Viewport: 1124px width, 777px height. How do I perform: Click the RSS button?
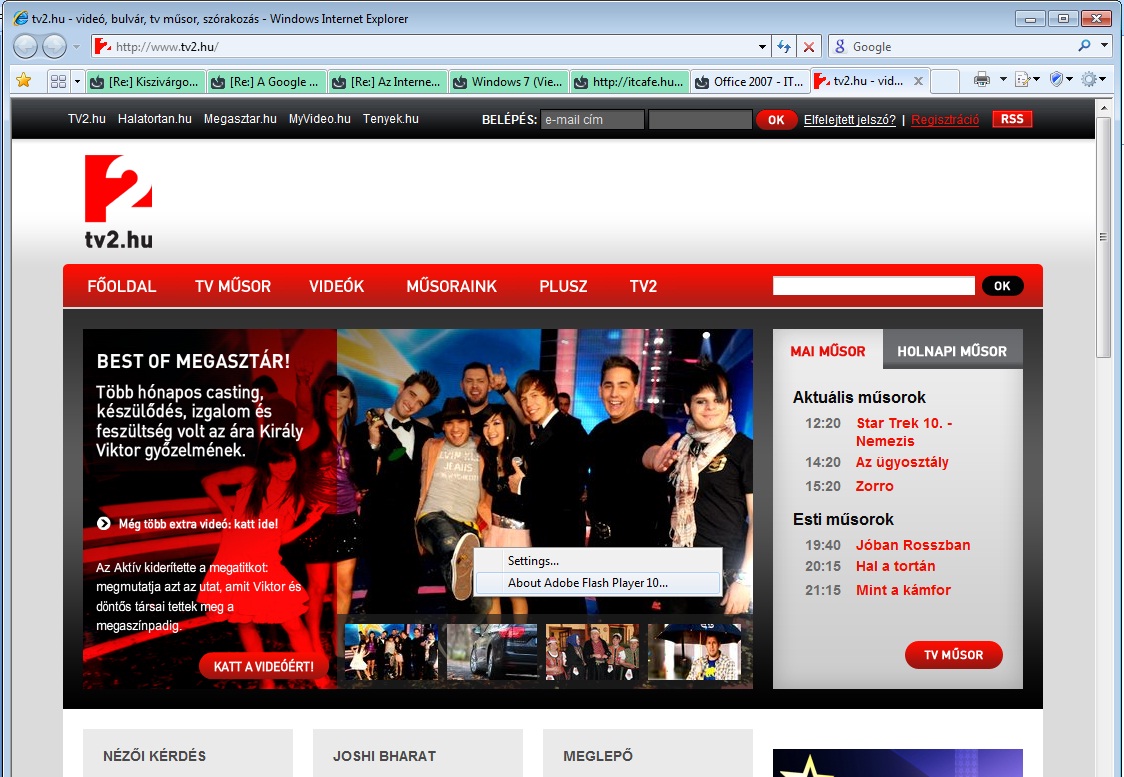point(1012,119)
